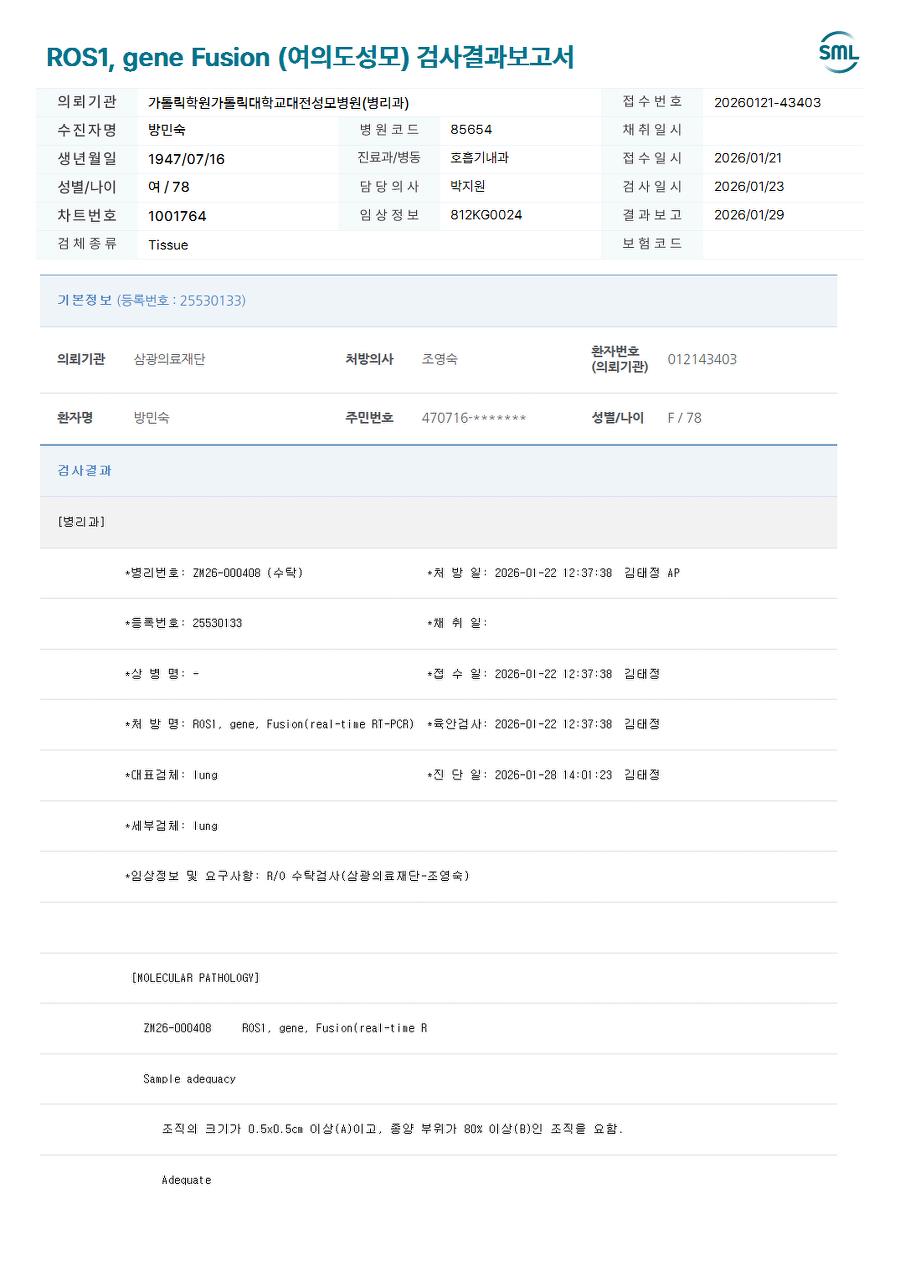Select the 처방명 ROS1, gene, Fusion(real-time RT-PCR) line
Screen dimensions: 900x1271
pos(269,724)
